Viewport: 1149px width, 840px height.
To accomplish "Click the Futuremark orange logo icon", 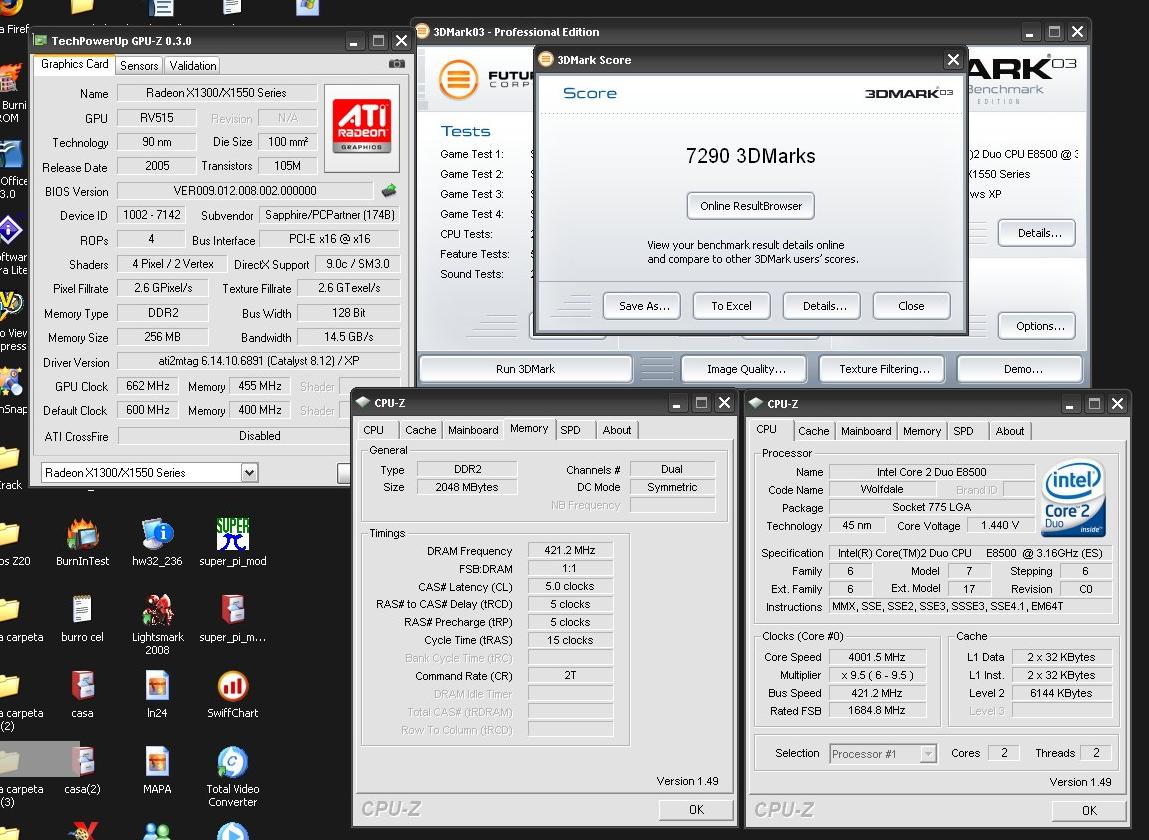I will click(458, 78).
